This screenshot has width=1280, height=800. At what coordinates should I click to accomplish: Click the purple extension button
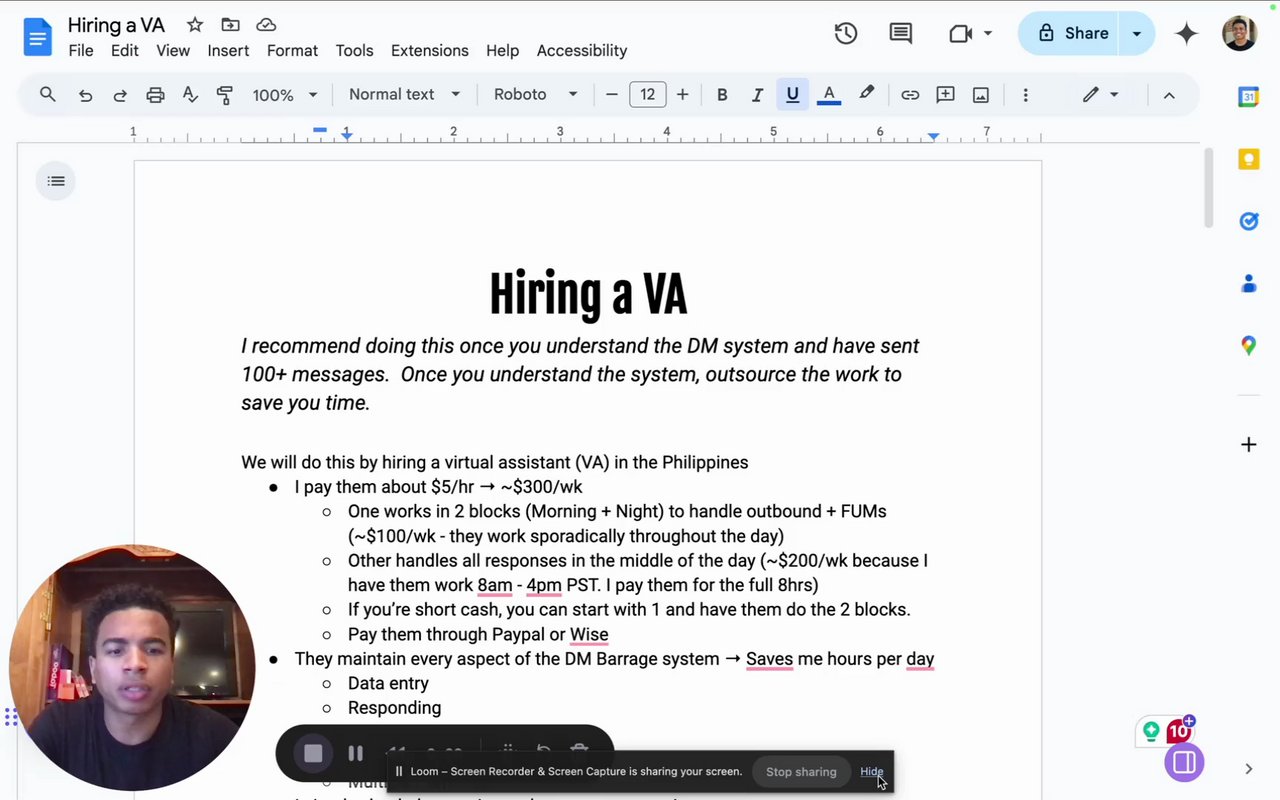click(x=1184, y=763)
